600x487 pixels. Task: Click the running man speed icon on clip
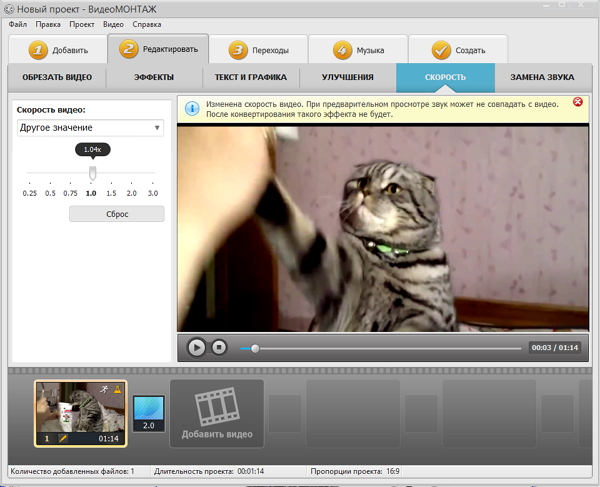coord(104,389)
